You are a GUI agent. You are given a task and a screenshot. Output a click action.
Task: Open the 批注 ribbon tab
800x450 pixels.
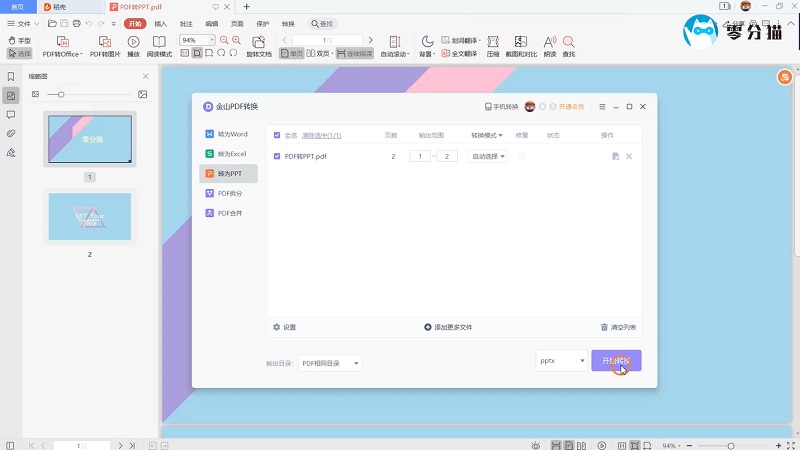click(x=186, y=23)
